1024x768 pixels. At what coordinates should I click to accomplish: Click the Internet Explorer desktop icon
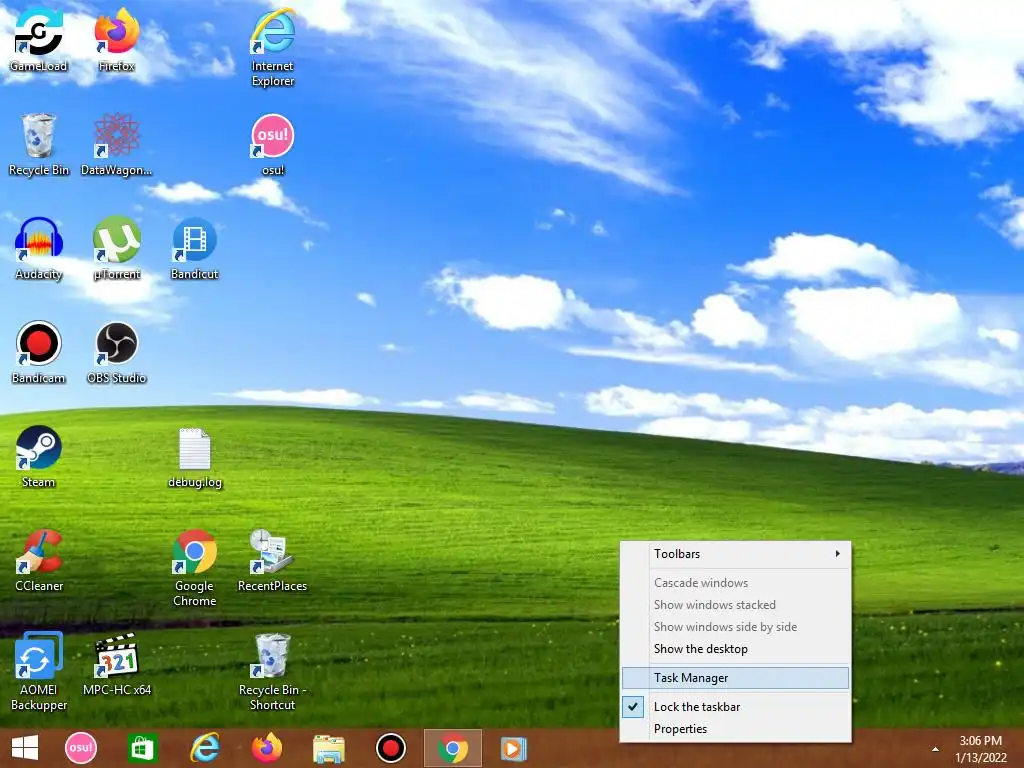pyautogui.click(x=273, y=47)
